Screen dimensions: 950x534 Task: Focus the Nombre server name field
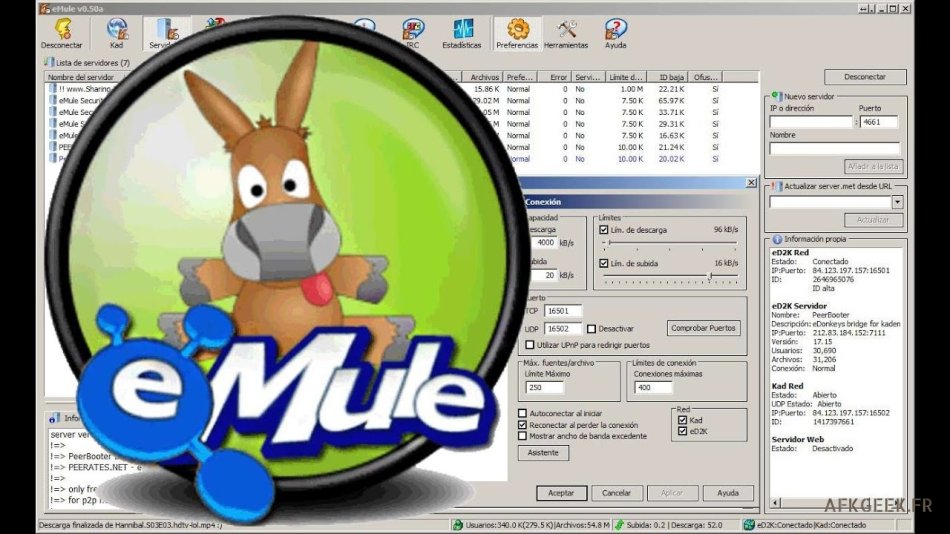coord(834,149)
